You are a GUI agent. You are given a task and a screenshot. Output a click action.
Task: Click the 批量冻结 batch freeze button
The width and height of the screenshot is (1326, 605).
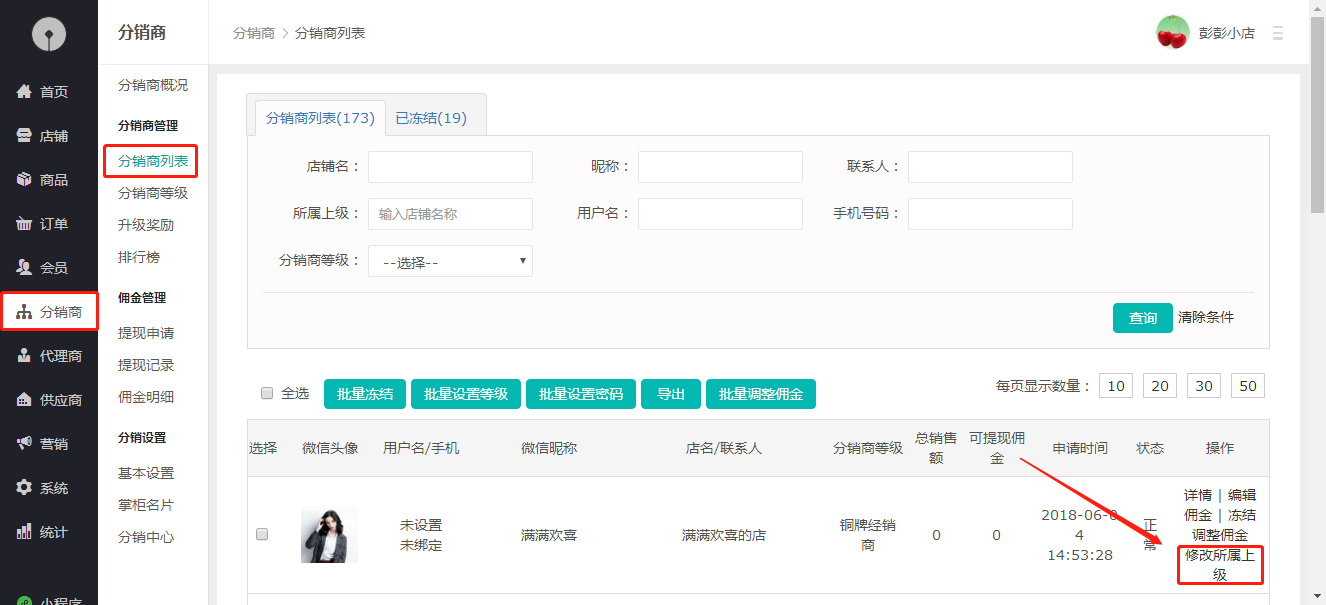pos(364,393)
